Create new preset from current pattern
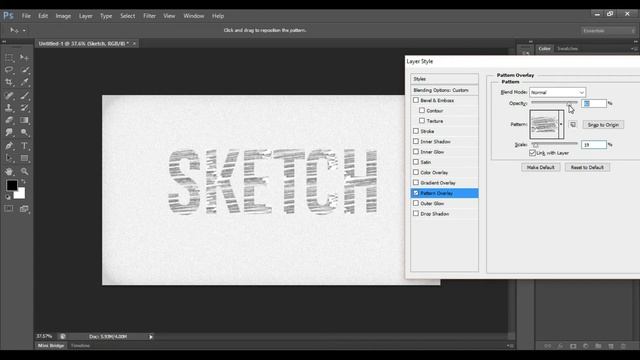Viewport: 640px width, 360px height. pyautogui.click(x=573, y=124)
